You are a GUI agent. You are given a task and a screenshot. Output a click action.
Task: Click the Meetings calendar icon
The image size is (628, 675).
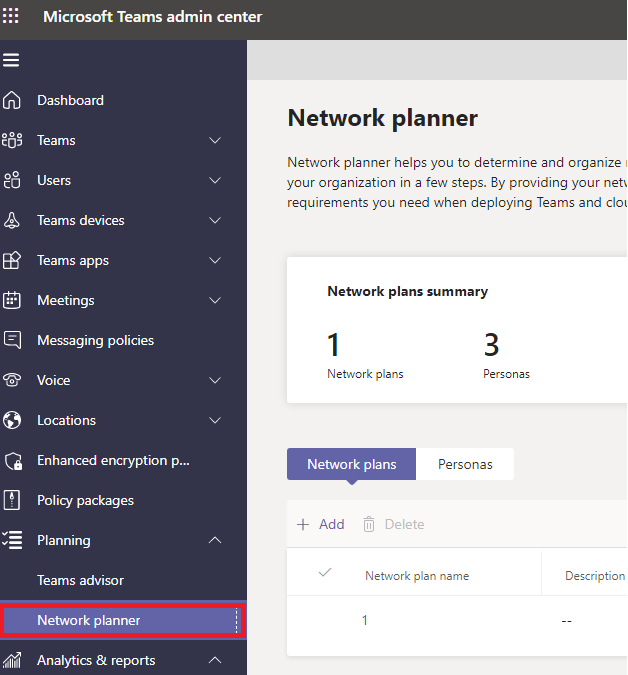12,300
